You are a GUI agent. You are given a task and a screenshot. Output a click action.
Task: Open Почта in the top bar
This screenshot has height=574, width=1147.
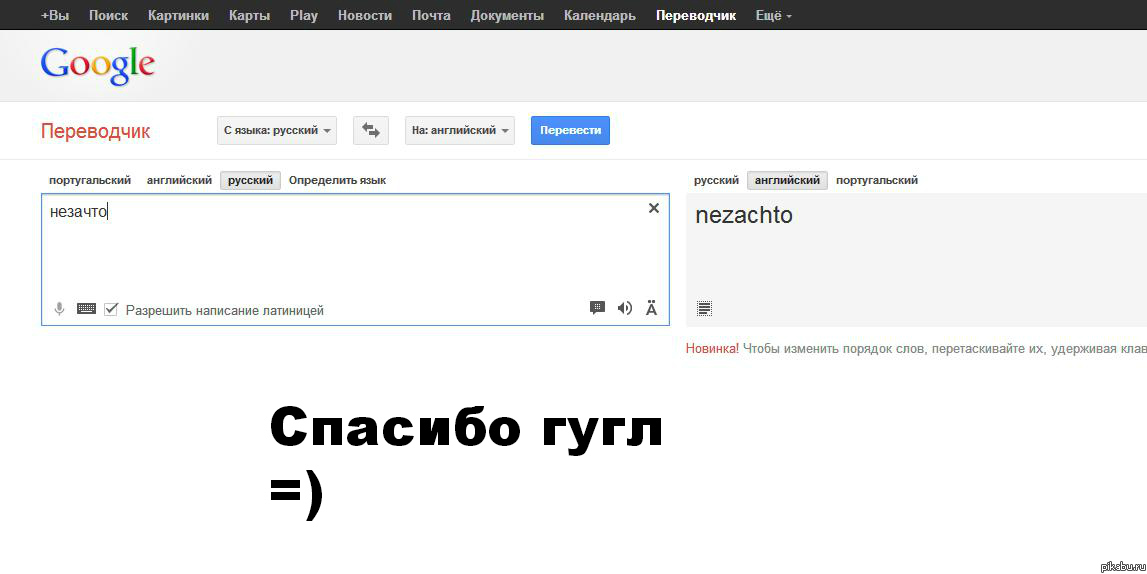coord(431,15)
